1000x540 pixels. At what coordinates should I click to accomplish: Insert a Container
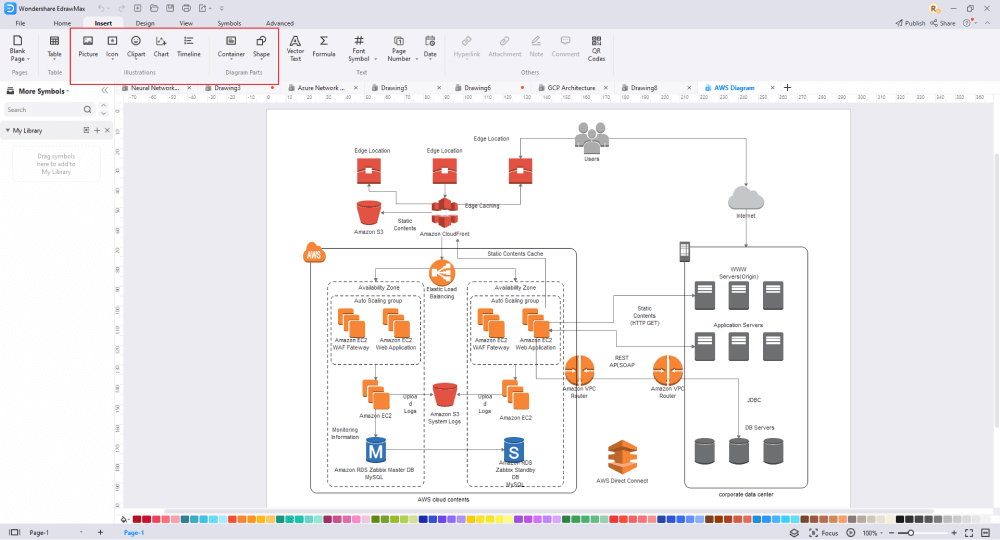pyautogui.click(x=231, y=47)
